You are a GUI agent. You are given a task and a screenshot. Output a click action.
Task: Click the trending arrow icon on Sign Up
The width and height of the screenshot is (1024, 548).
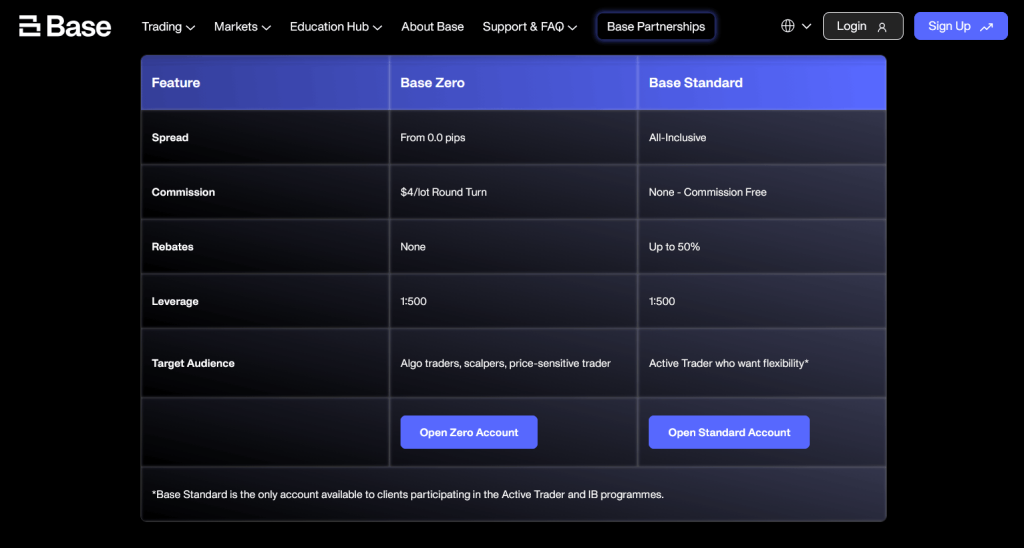tap(986, 27)
